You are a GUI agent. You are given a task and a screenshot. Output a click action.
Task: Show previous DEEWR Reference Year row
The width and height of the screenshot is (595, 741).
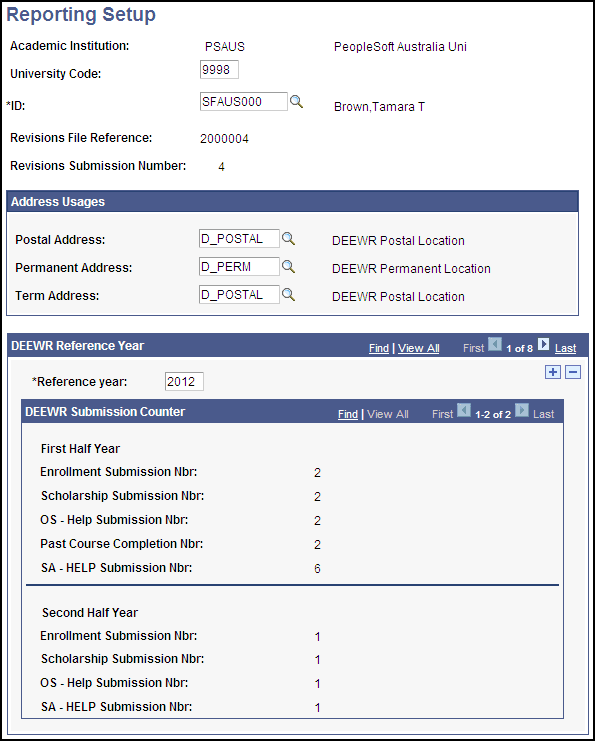coord(494,345)
